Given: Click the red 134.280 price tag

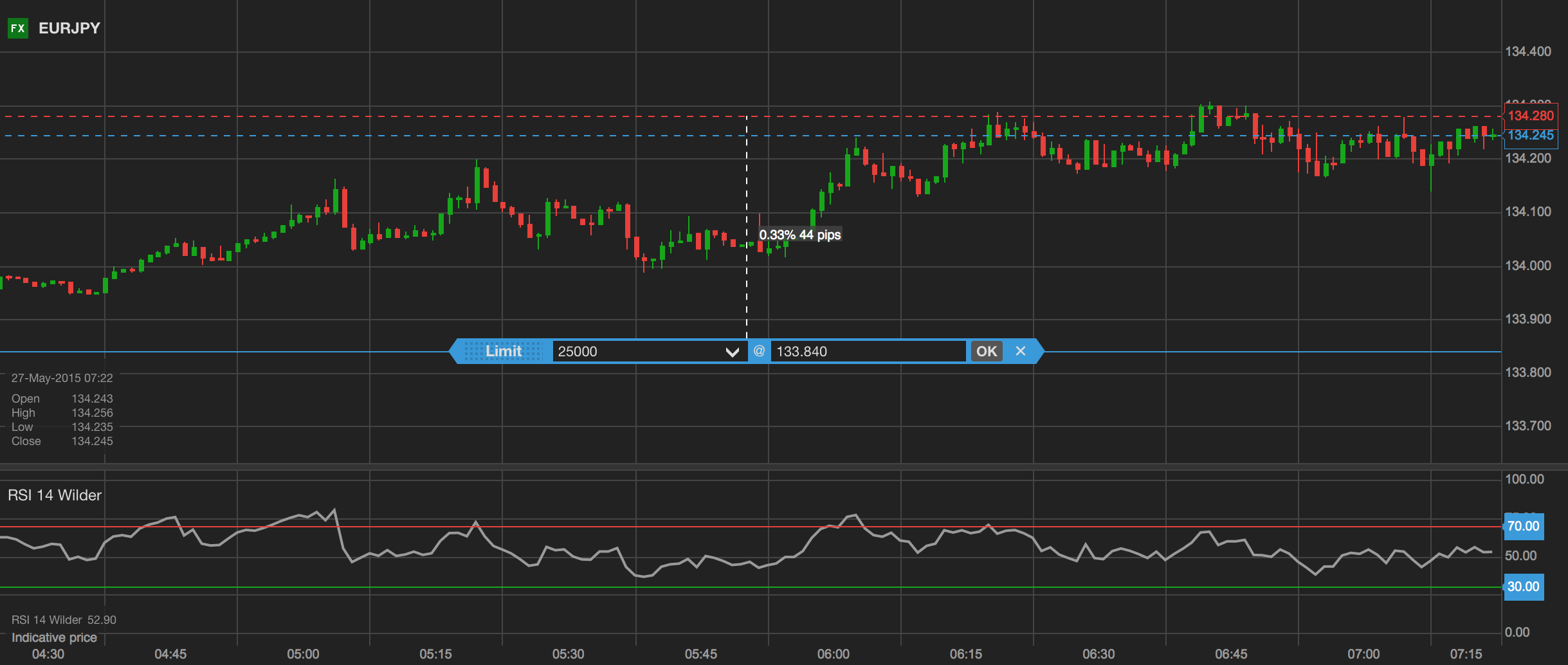Looking at the screenshot, I should tap(1530, 116).
